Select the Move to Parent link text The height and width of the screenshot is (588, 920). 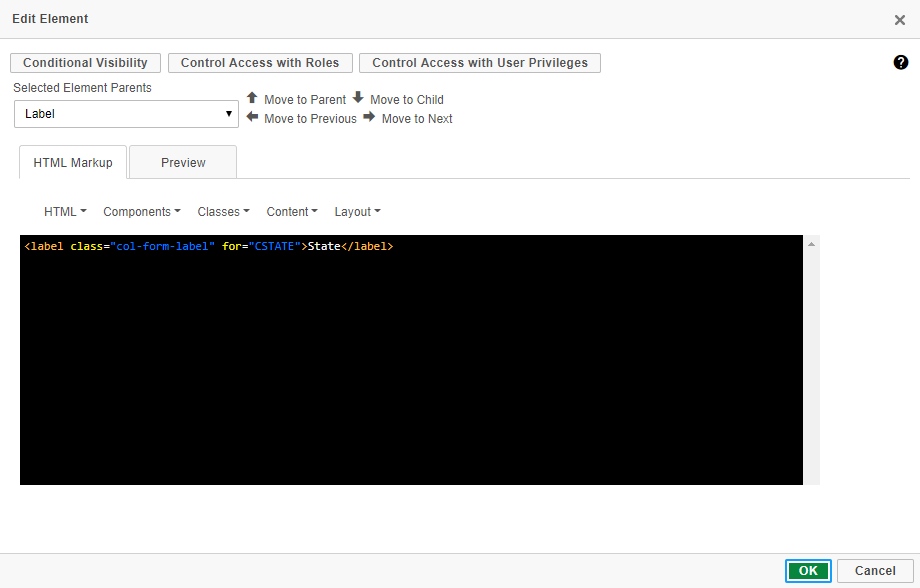pos(305,100)
